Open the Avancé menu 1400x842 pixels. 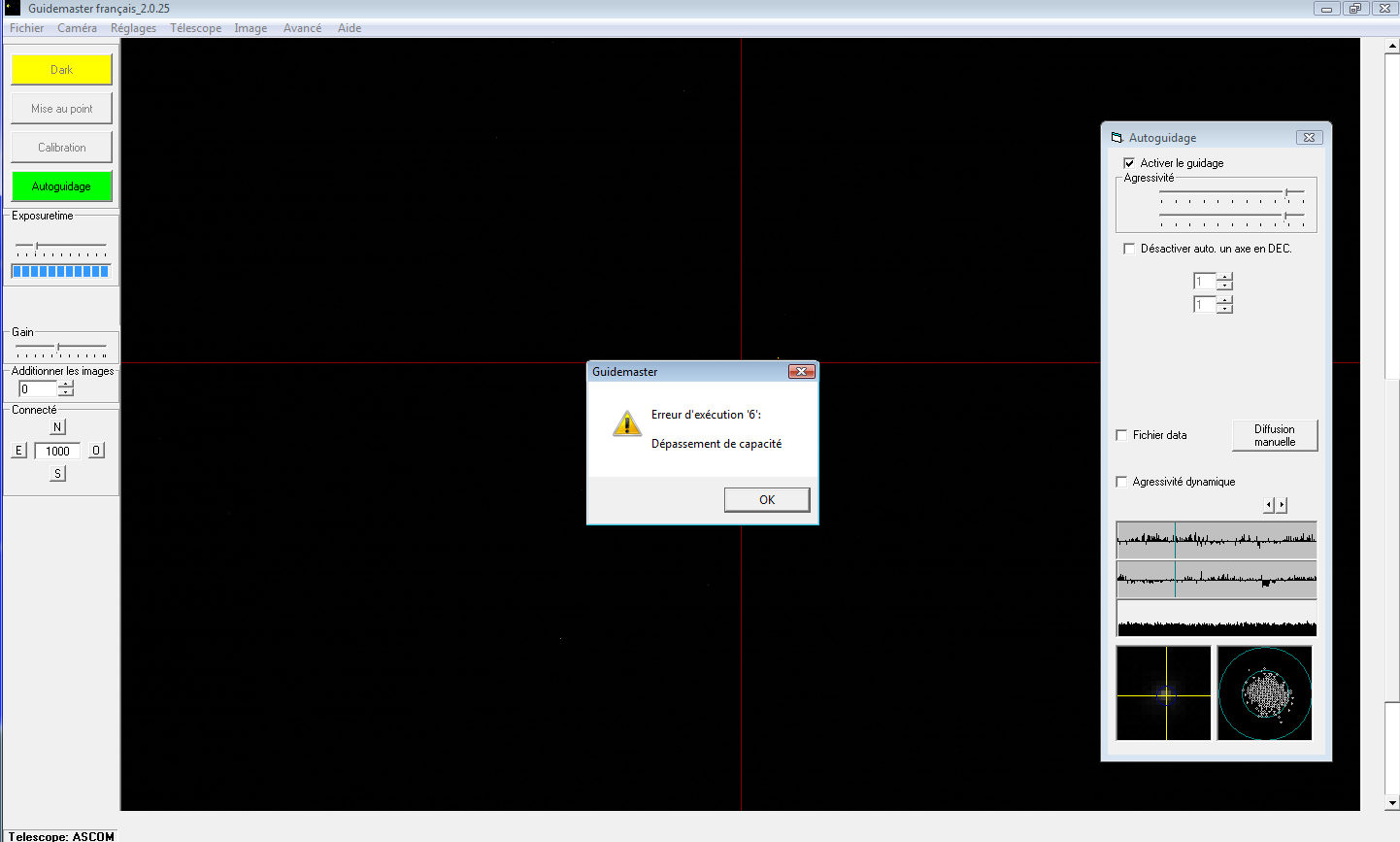[x=302, y=28]
